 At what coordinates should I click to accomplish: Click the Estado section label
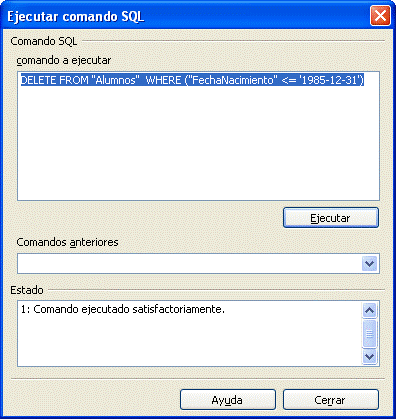coord(27,290)
